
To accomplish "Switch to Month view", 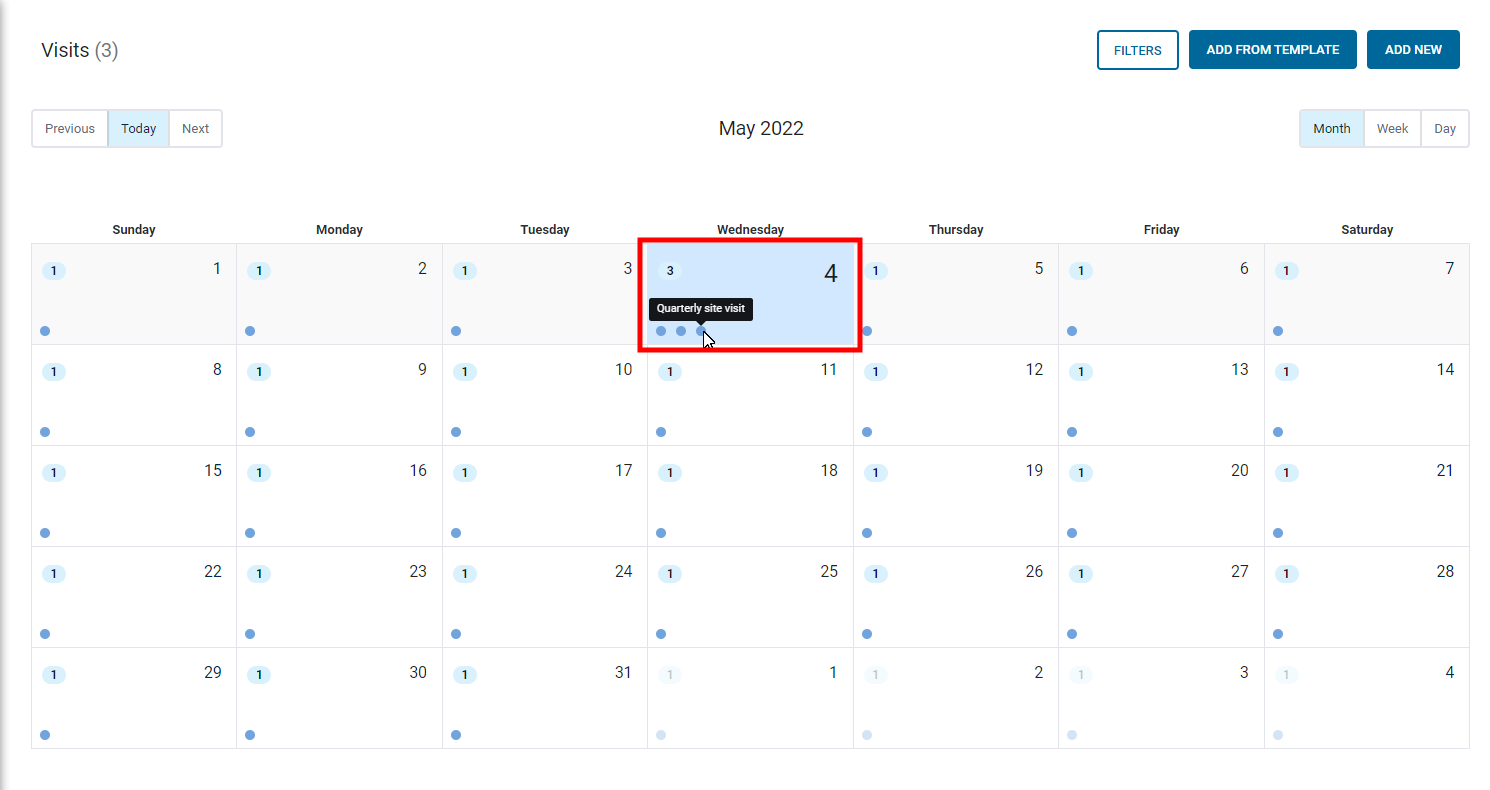I will [1332, 129].
